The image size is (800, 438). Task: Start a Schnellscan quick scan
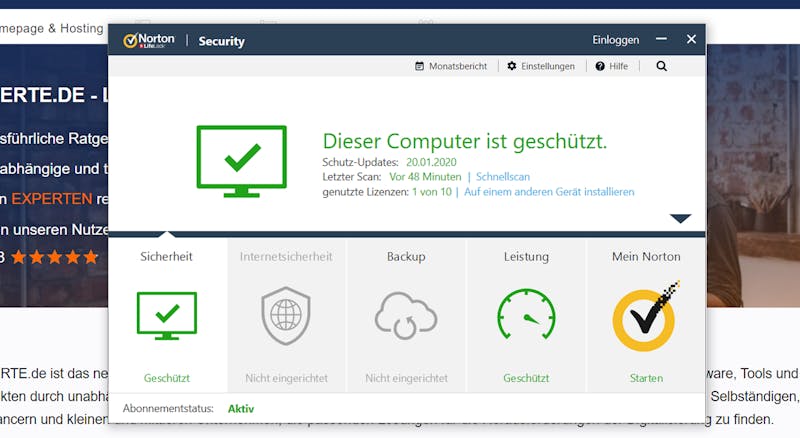(x=503, y=177)
